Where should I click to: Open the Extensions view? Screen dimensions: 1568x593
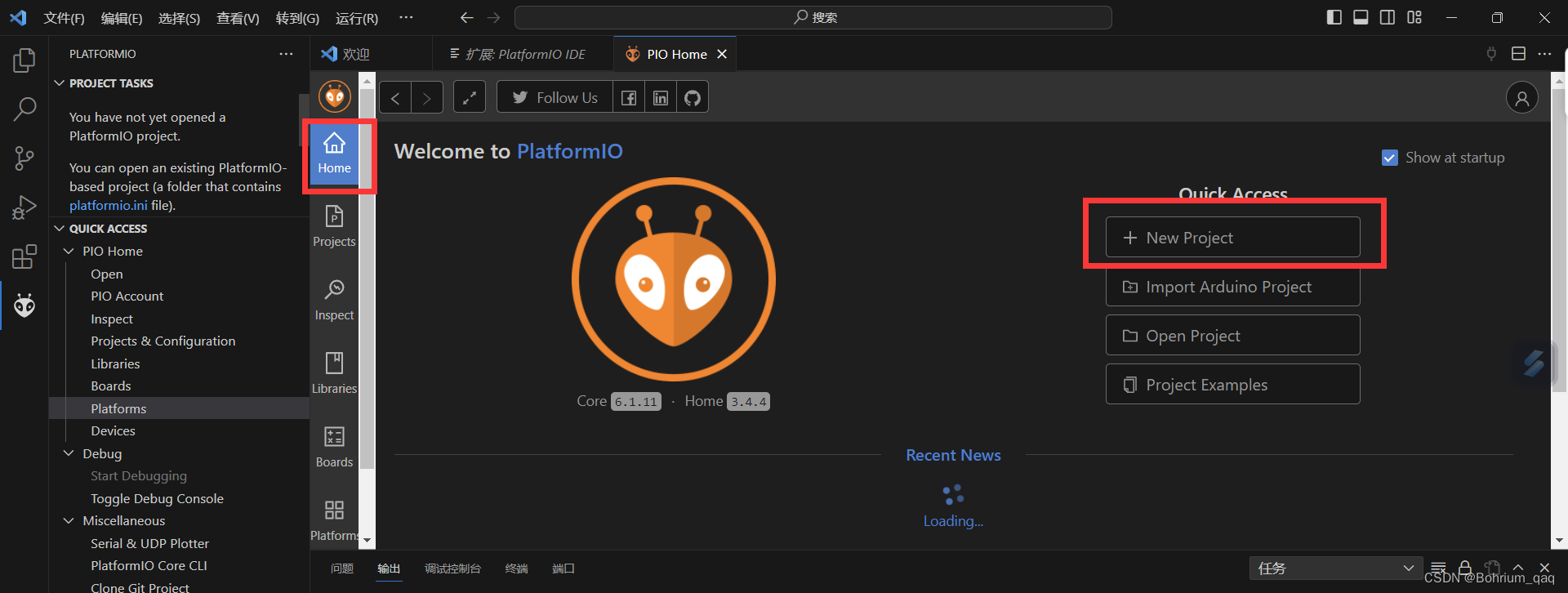24,256
